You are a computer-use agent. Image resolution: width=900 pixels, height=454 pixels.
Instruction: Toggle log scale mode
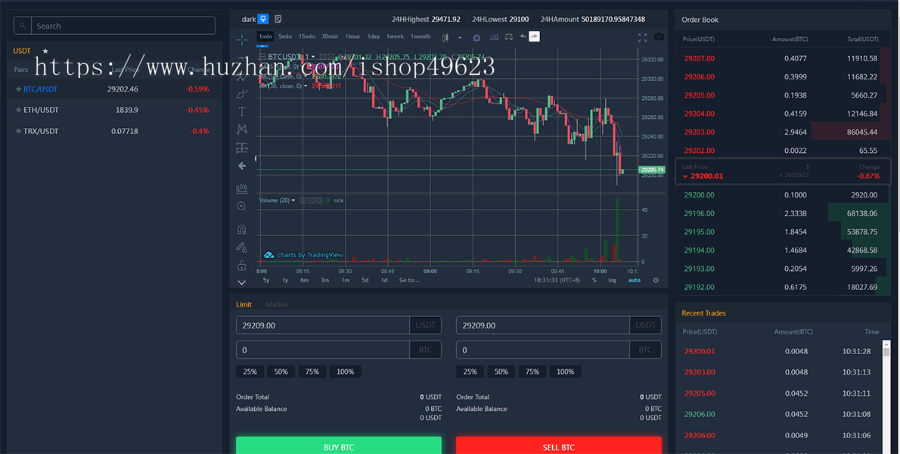pyautogui.click(x=612, y=280)
